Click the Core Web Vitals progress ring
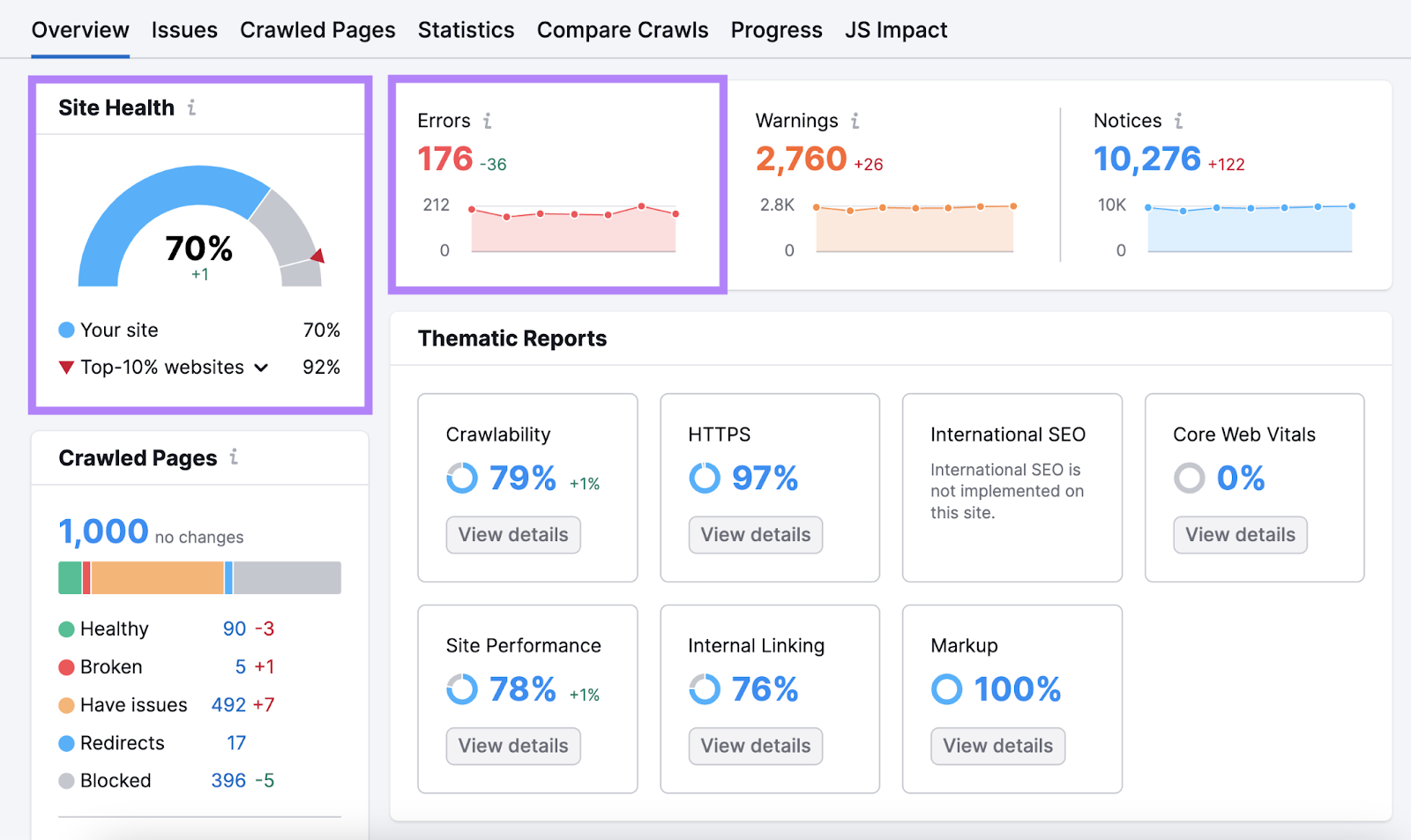 [x=1189, y=478]
